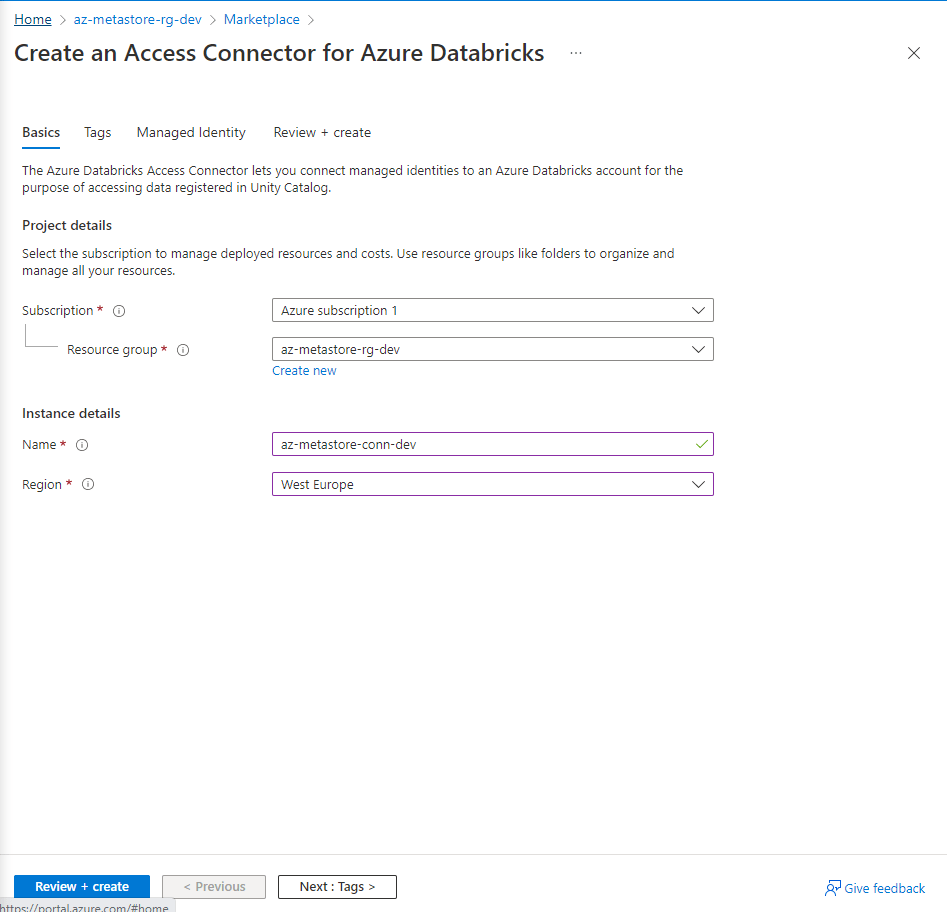This screenshot has width=947, height=912.
Task: Click Create new under Resource group
Action: 304,370
